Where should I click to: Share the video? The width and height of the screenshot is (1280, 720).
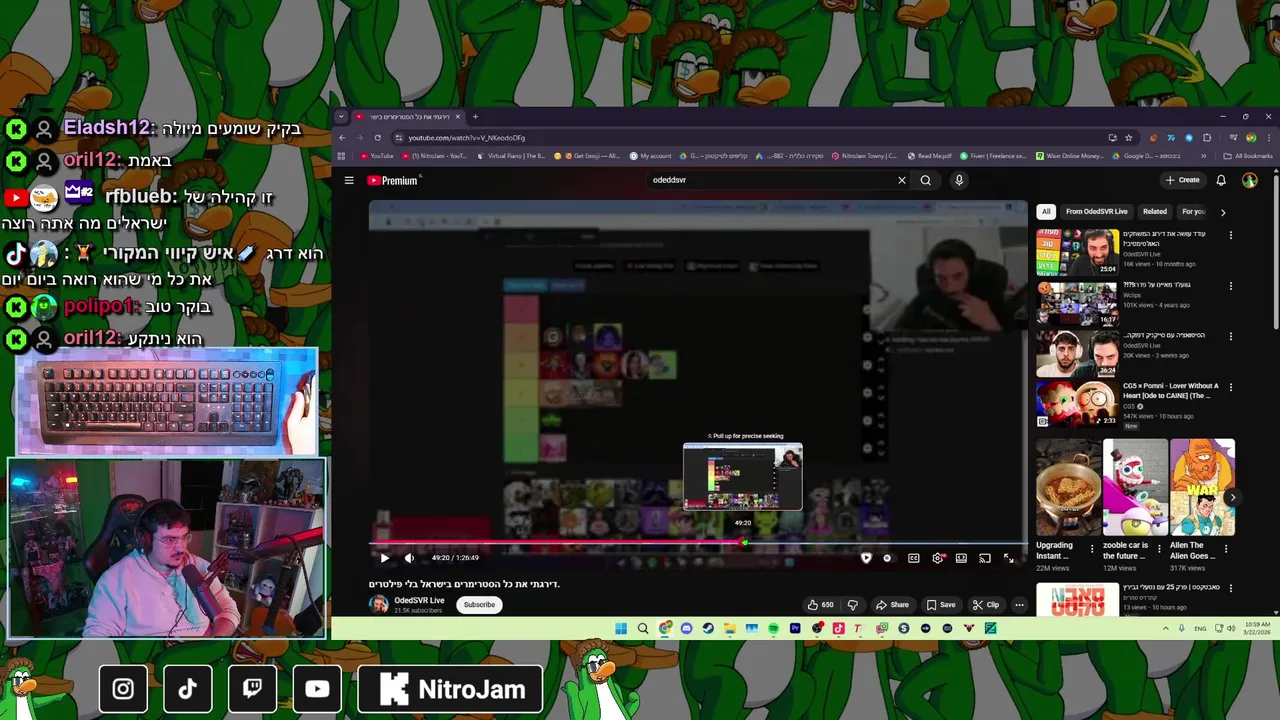892,605
